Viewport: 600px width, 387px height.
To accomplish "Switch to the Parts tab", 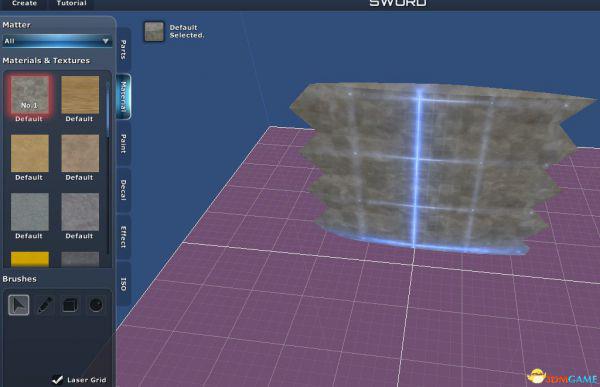I will click(124, 50).
